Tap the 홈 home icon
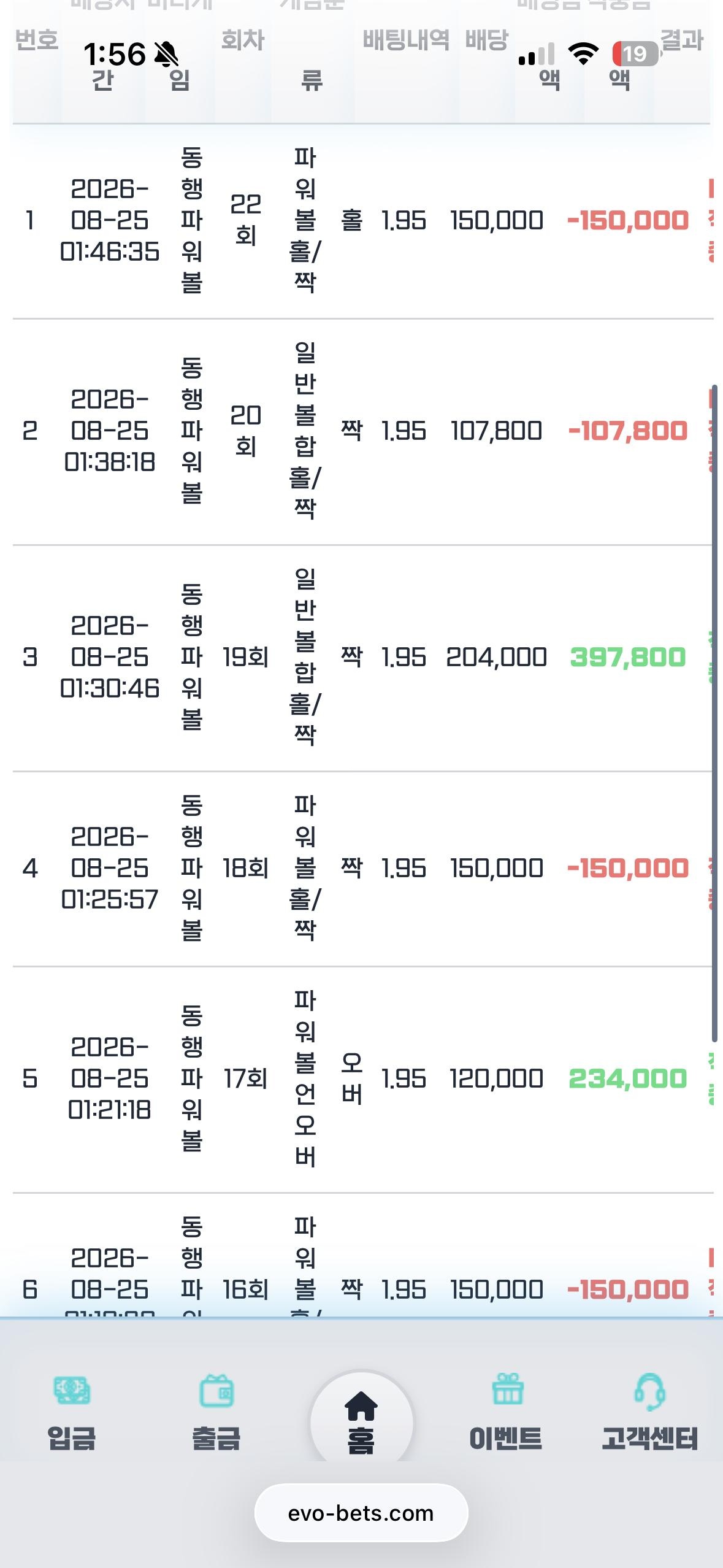 [x=361, y=1405]
